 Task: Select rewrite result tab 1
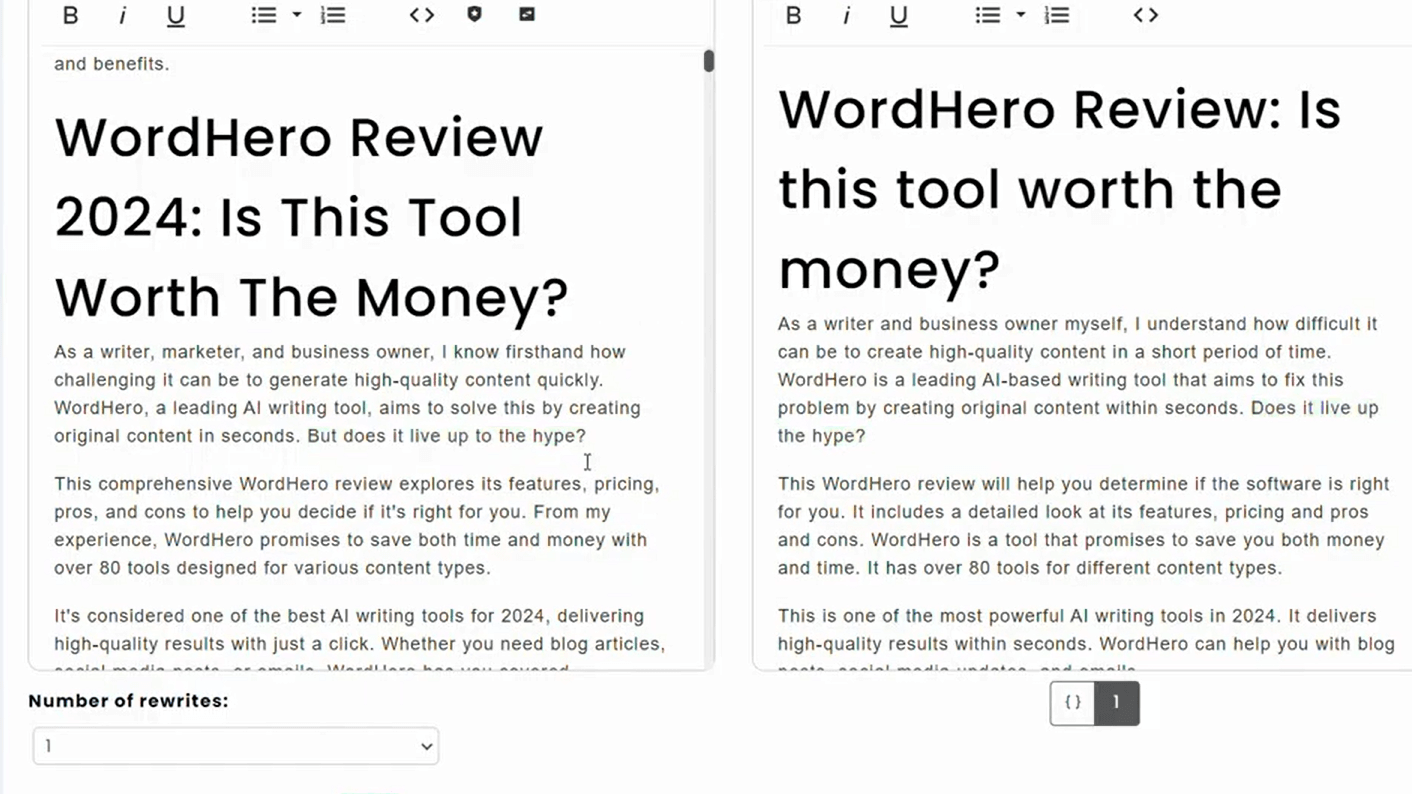point(1117,703)
